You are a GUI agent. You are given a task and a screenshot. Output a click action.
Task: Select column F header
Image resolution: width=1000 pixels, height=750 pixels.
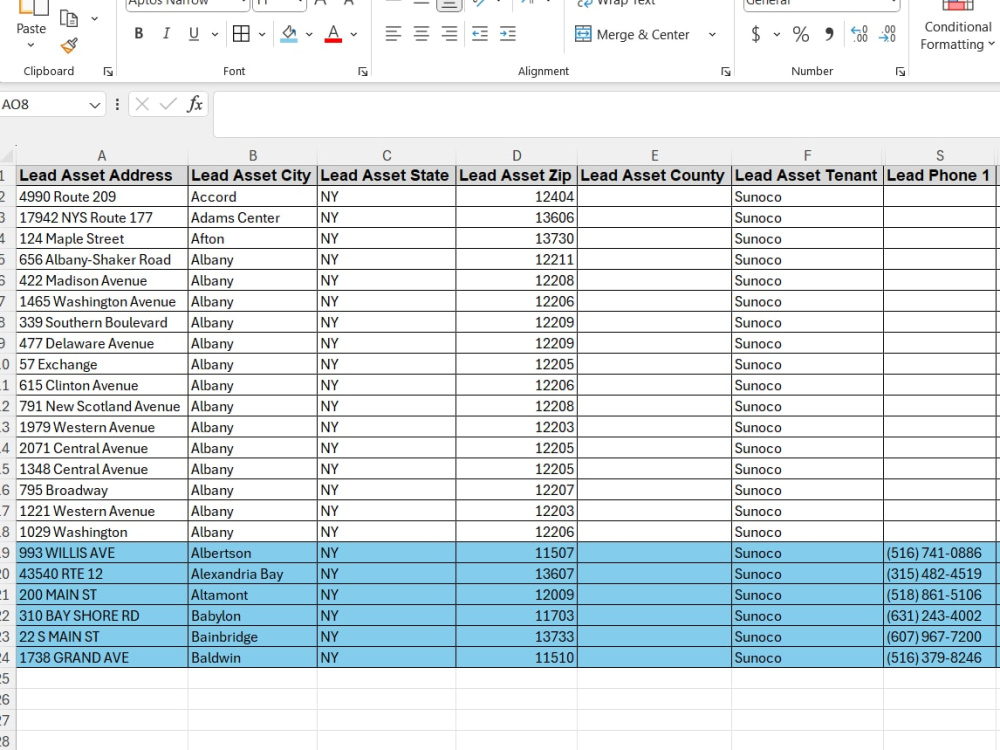coord(807,156)
